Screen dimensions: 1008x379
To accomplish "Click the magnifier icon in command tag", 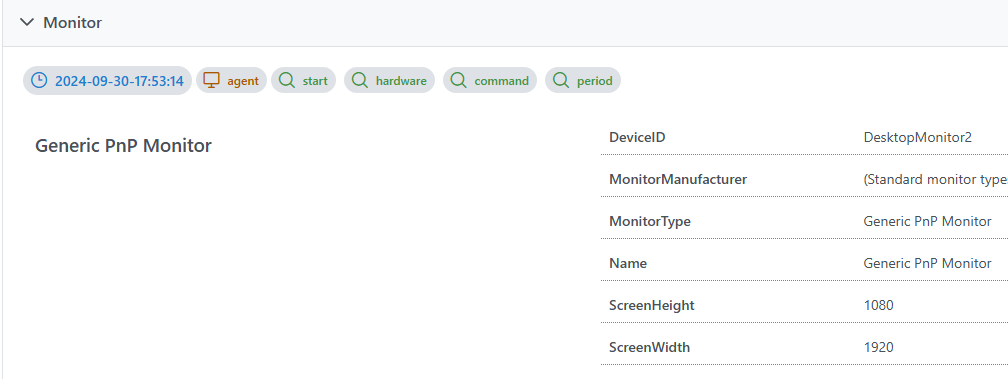I will coord(459,80).
